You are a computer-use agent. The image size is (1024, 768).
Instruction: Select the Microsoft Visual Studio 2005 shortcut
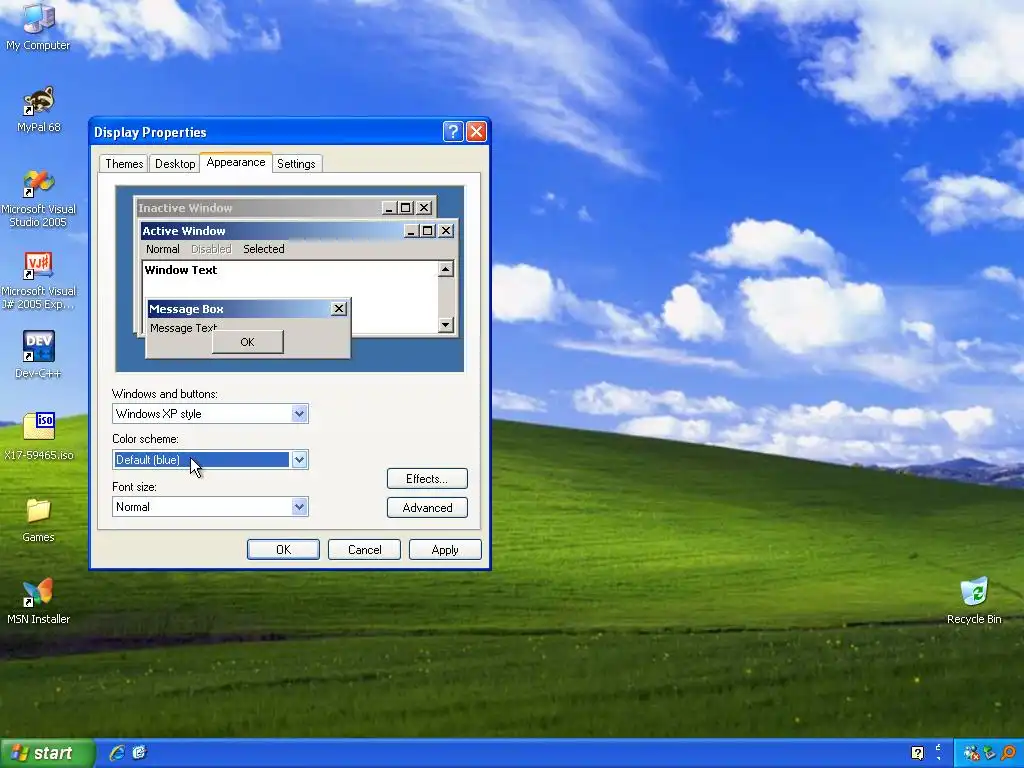(x=38, y=199)
